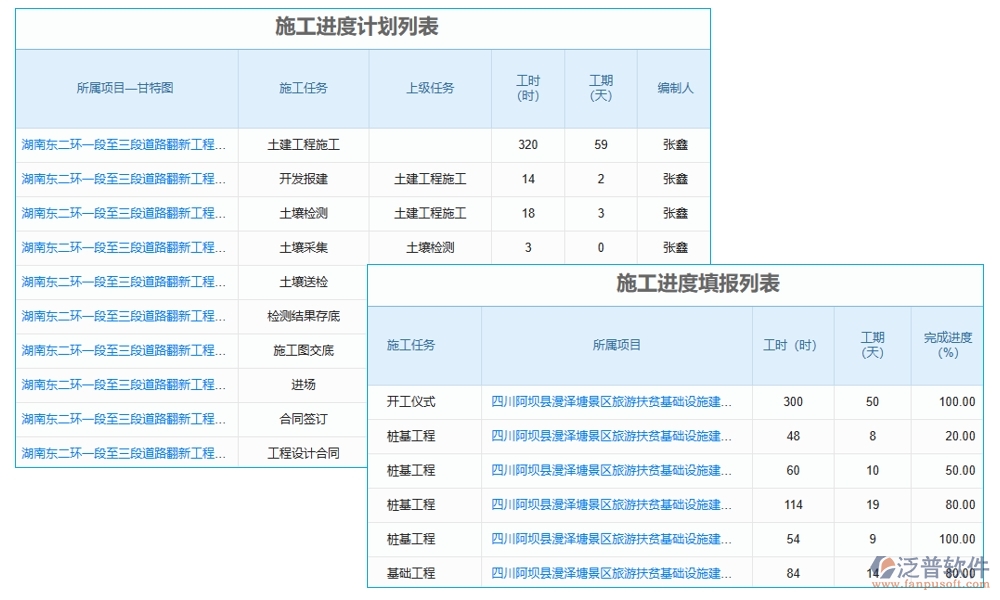Click the 所属项目—甘特图 column header
The width and height of the screenshot is (1000, 600).
click(x=127, y=87)
